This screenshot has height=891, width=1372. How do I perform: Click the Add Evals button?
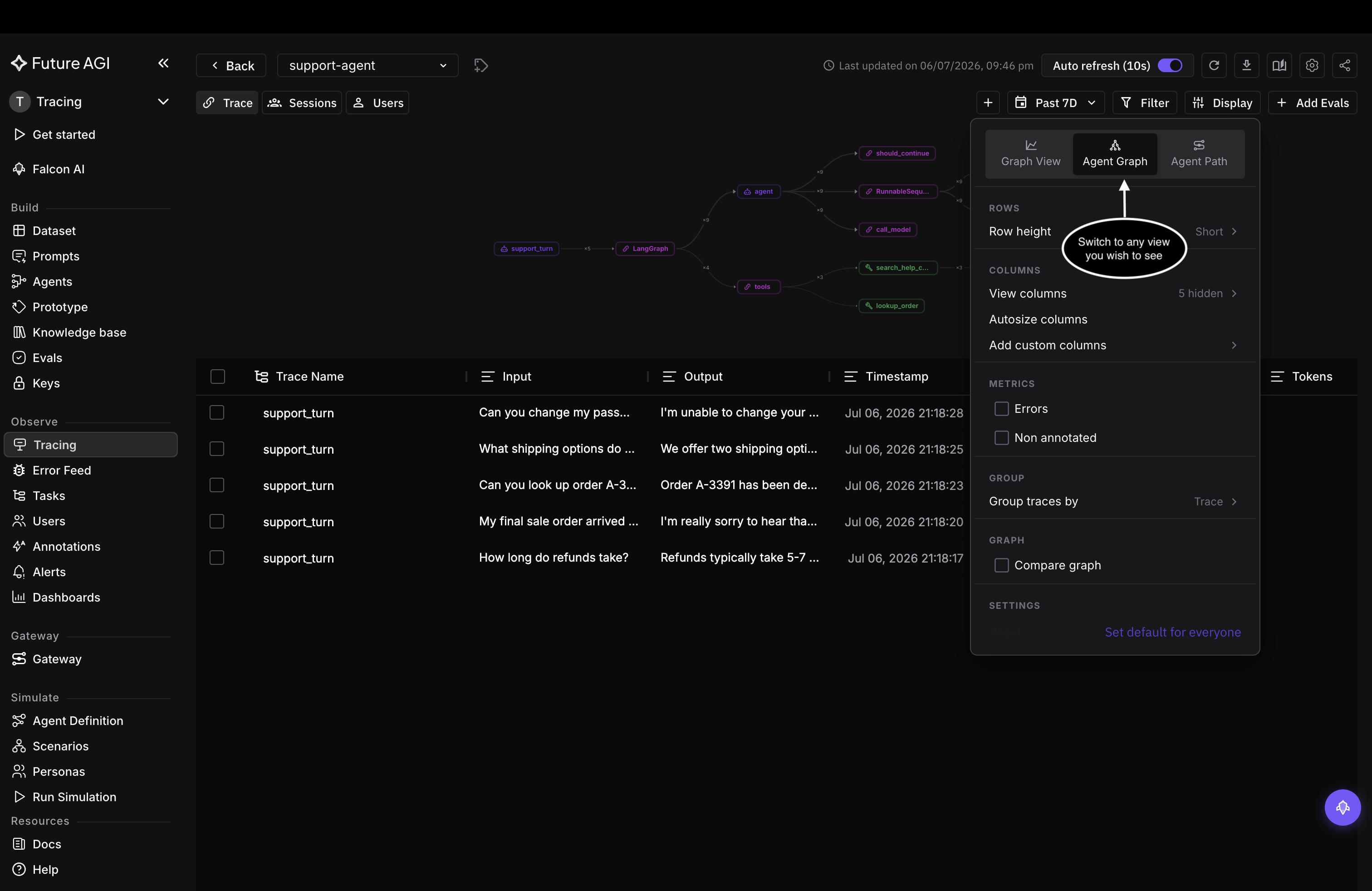pyautogui.click(x=1312, y=103)
